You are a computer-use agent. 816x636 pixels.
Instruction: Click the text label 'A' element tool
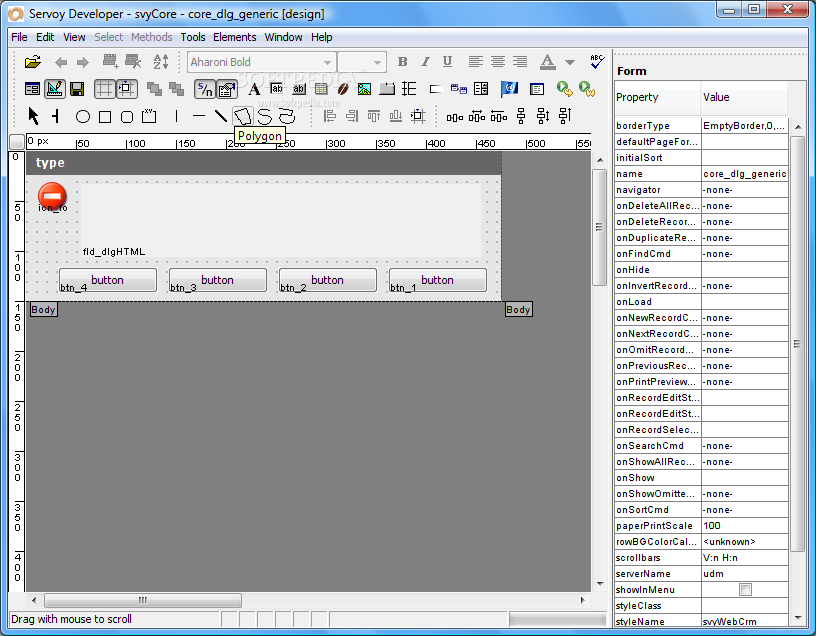254,89
